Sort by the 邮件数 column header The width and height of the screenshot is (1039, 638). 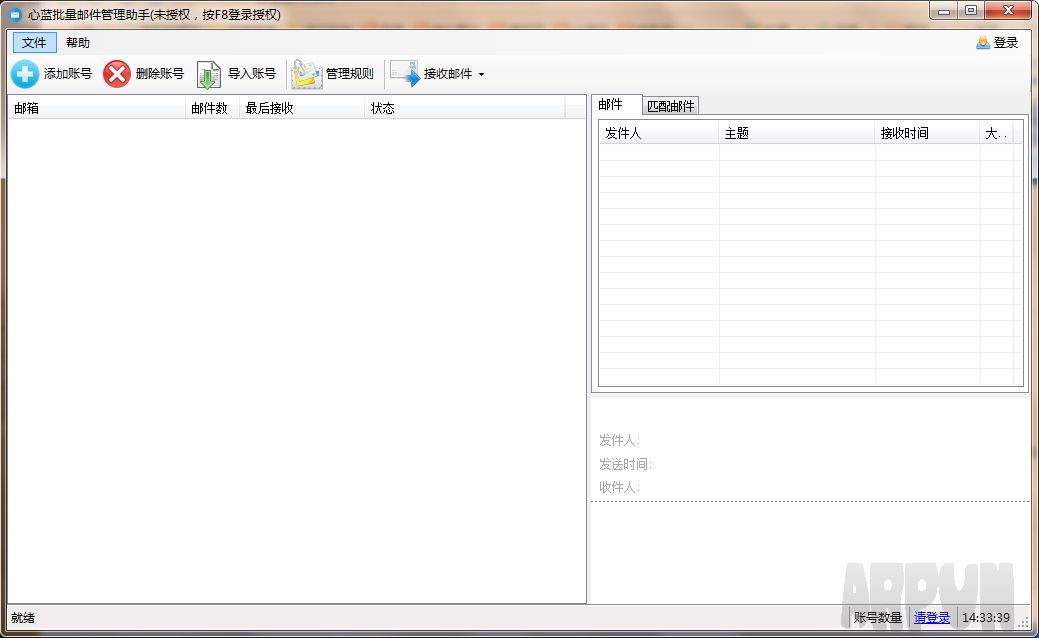(209, 108)
